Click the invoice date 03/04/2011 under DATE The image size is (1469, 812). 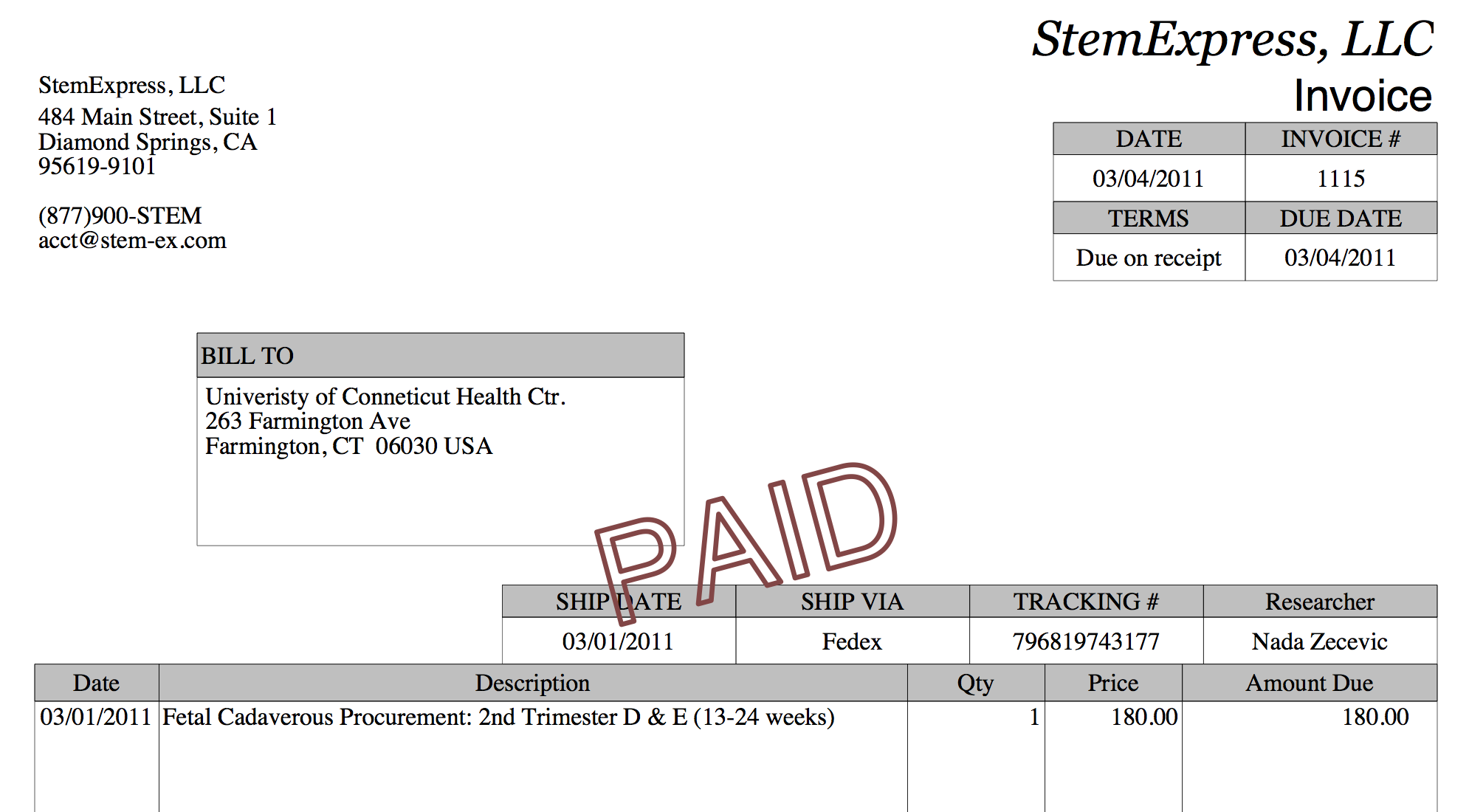point(1149,179)
